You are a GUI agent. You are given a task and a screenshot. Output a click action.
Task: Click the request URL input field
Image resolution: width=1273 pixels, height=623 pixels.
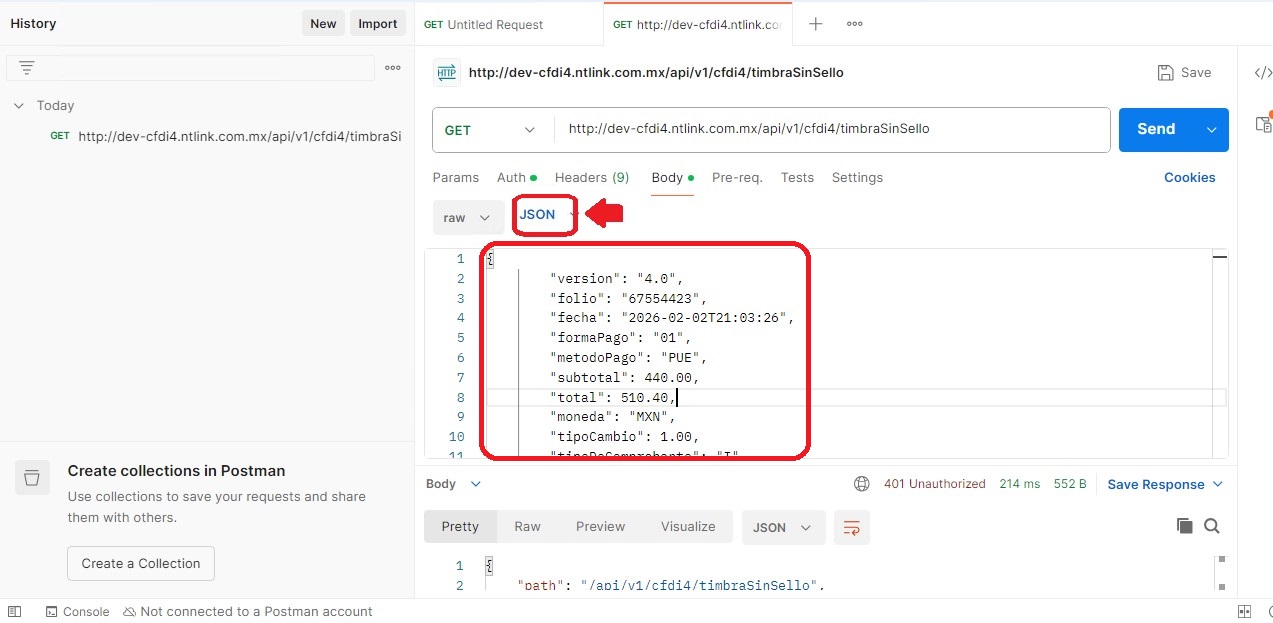[x=832, y=130]
